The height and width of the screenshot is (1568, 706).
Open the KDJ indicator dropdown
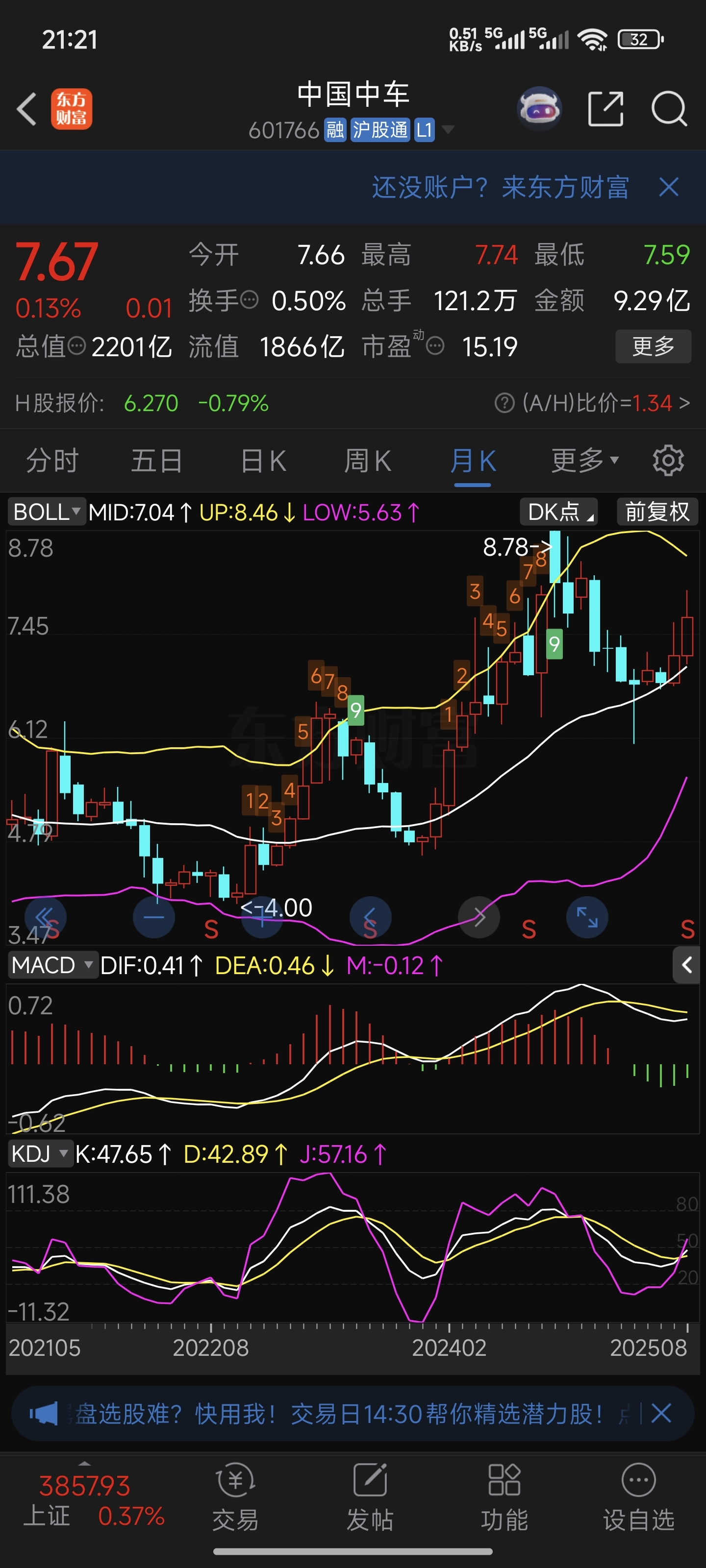pyautogui.click(x=40, y=1153)
